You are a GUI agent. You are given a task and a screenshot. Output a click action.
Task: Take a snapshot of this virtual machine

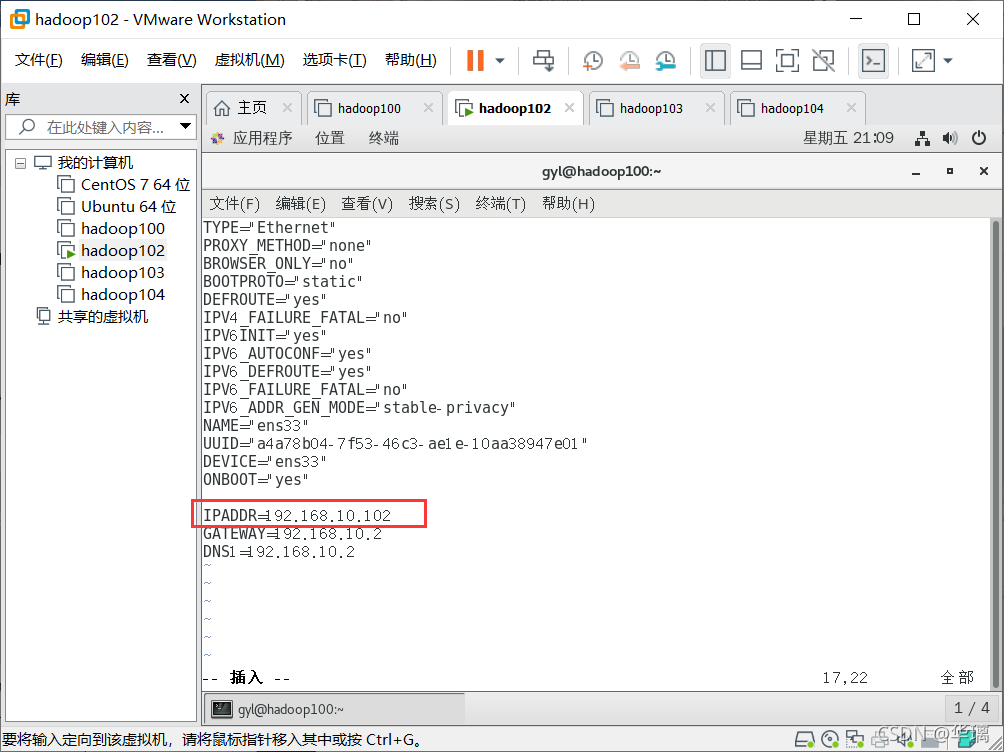[592, 61]
